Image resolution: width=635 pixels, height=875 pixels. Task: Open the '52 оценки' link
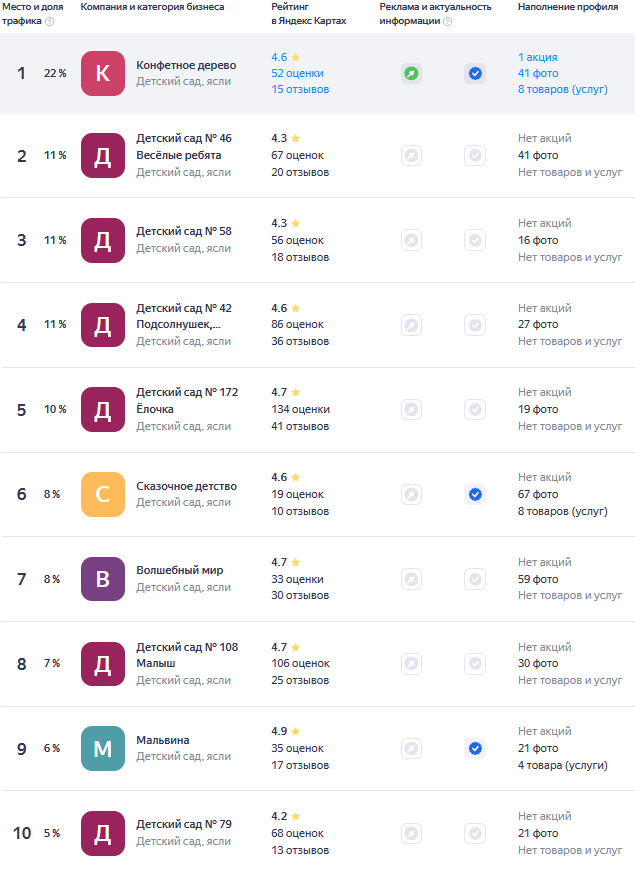[x=297, y=73]
